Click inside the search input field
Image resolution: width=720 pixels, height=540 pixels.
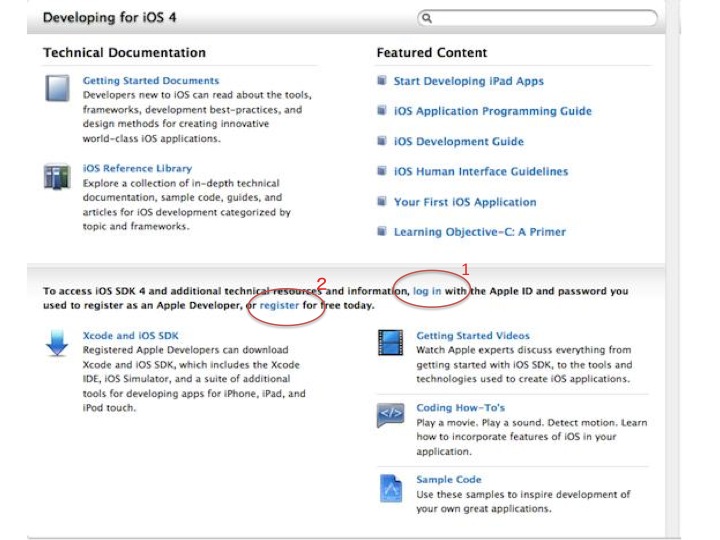point(545,18)
